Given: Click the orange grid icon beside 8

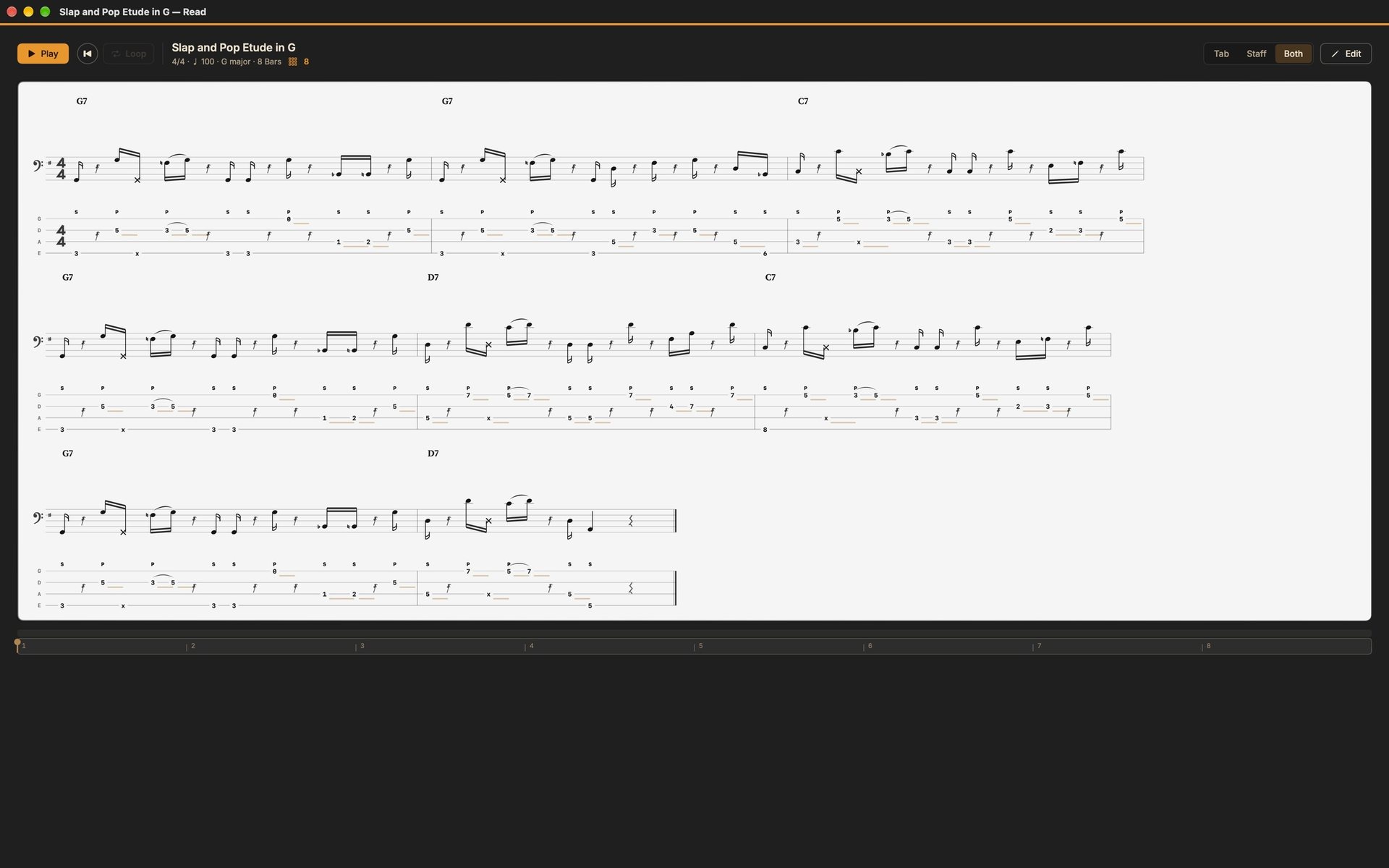Looking at the screenshot, I should coord(293,61).
